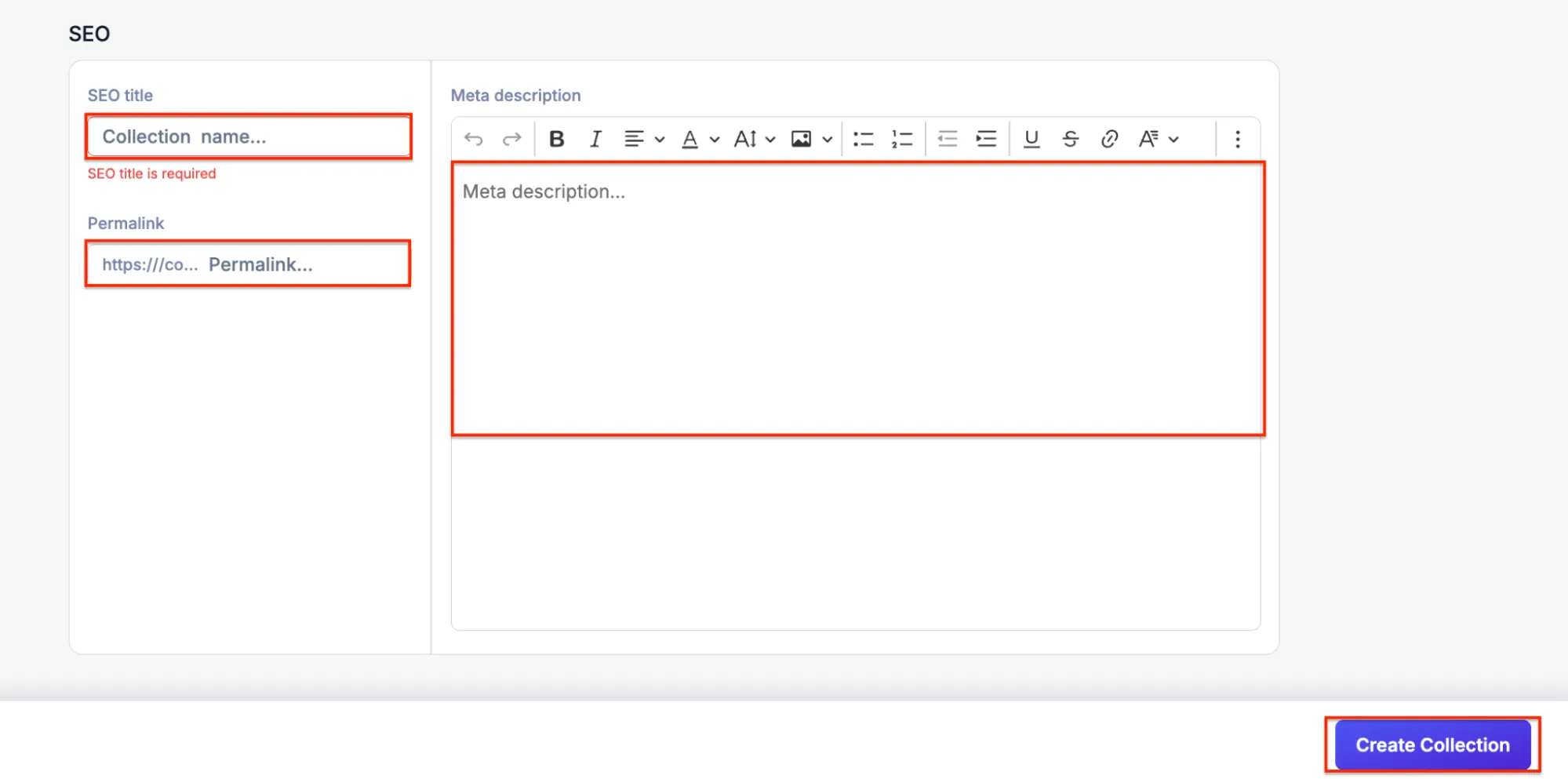Viewport: 1568px width, 779px height.
Task: Insert a bulleted list
Action: click(863, 140)
